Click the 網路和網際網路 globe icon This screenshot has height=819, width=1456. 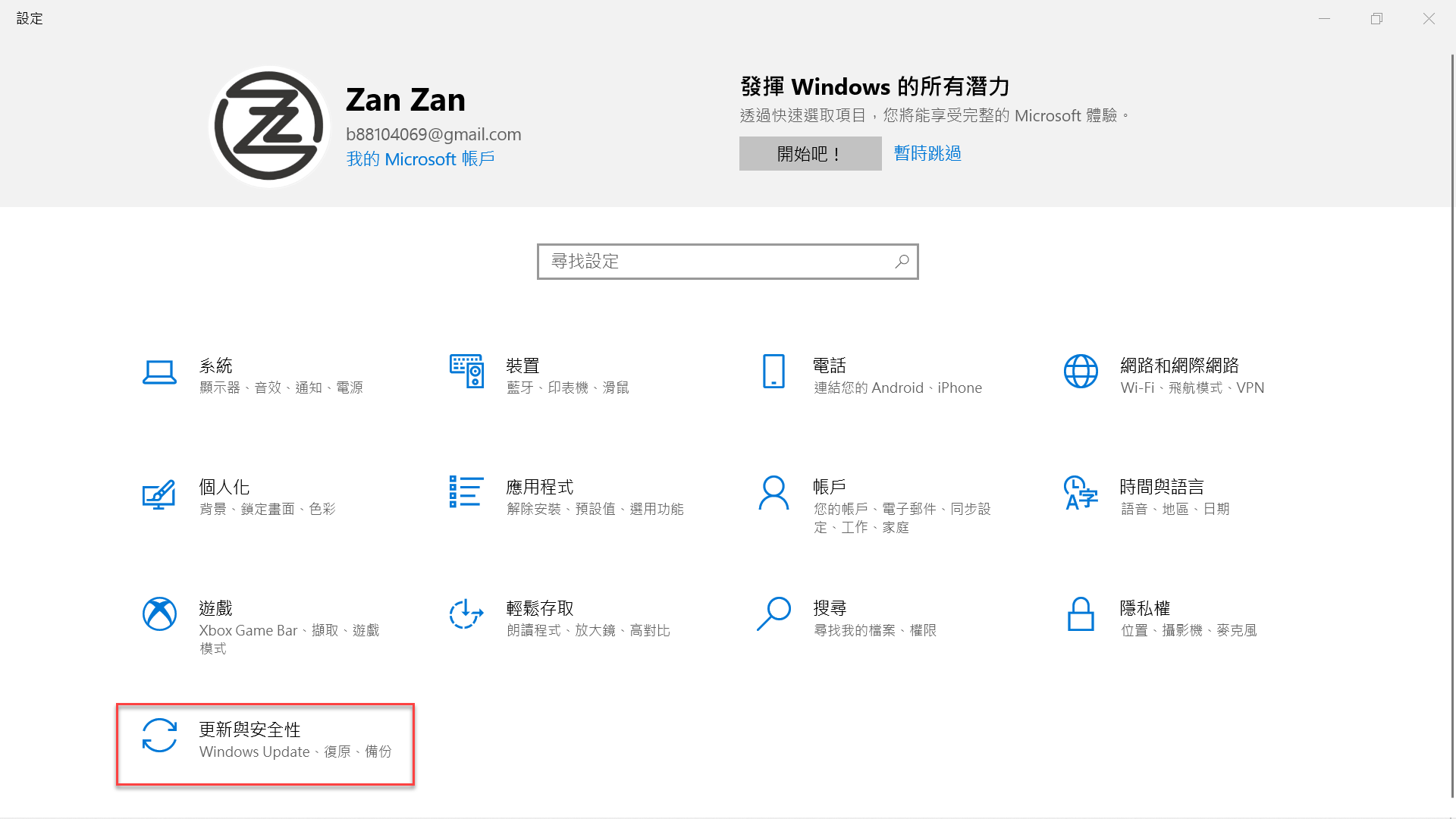1081,371
